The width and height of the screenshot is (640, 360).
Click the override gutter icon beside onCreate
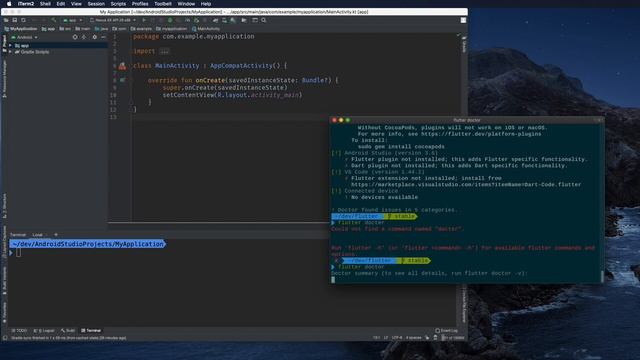(x=122, y=80)
